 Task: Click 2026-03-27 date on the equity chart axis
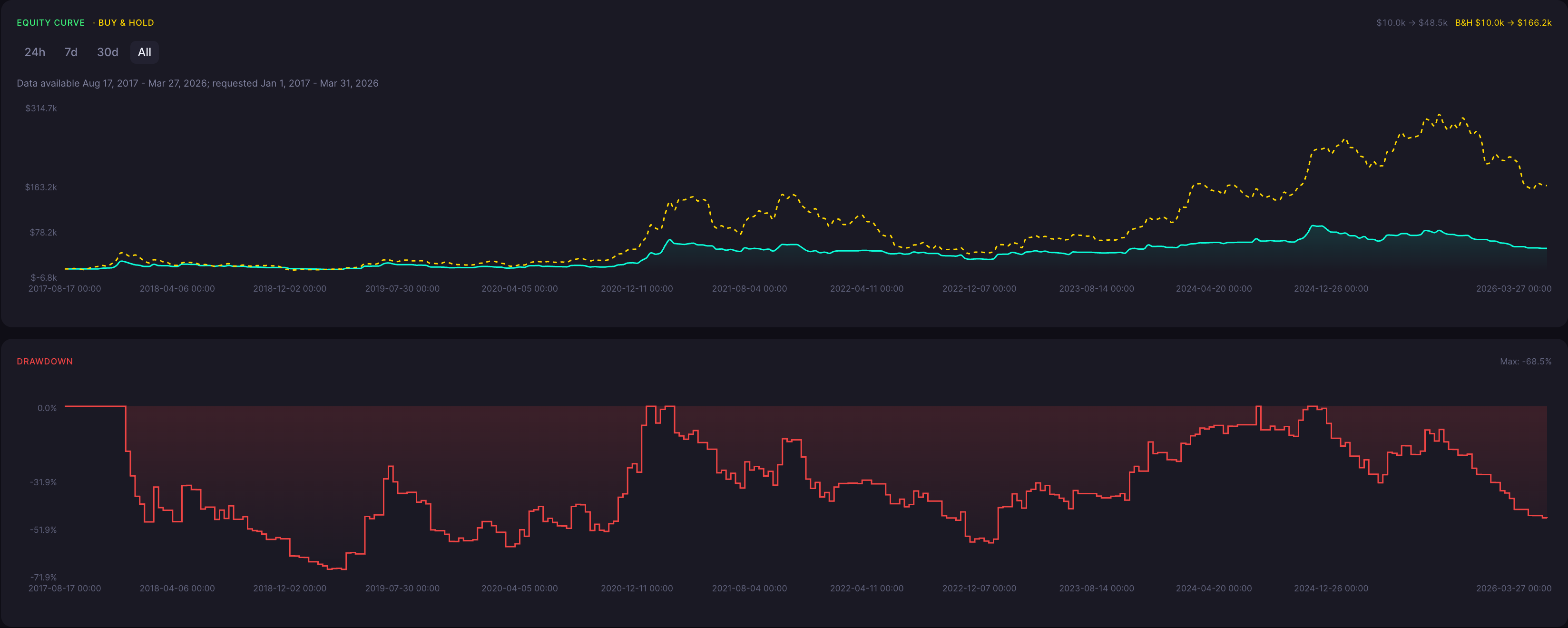[1514, 288]
